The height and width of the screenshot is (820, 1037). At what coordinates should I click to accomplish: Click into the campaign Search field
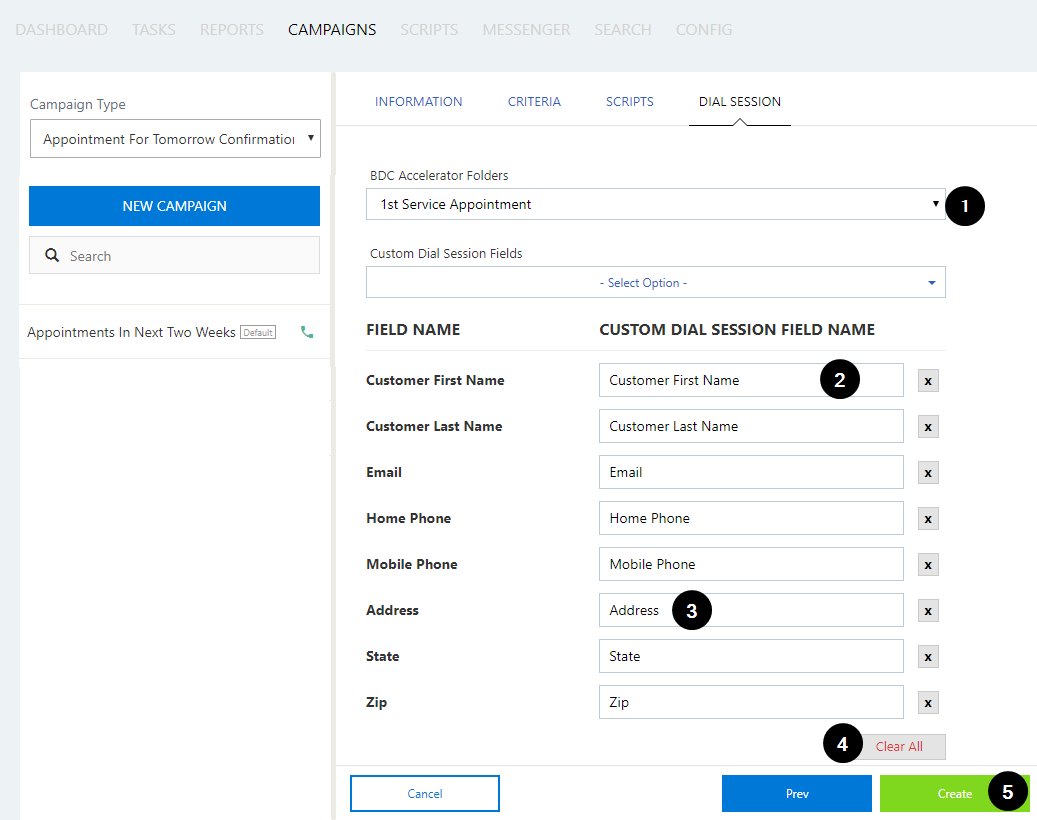pyautogui.click(x=175, y=255)
